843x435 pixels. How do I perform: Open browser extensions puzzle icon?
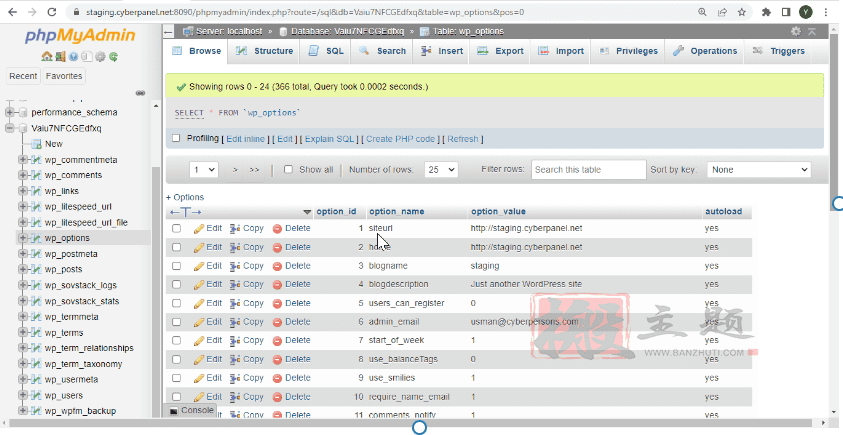pos(767,12)
